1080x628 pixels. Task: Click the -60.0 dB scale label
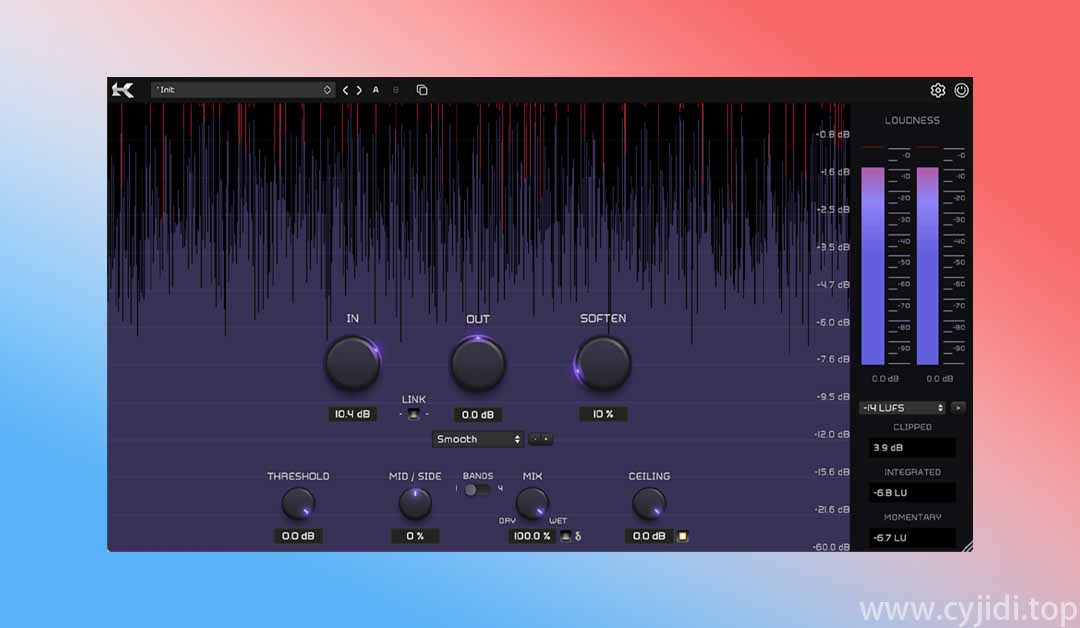(831, 547)
